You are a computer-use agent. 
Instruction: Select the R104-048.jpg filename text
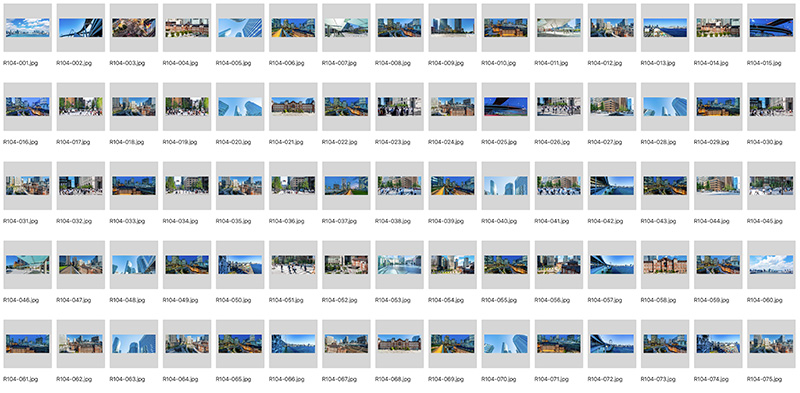pyautogui.click(x=127, y=300)
